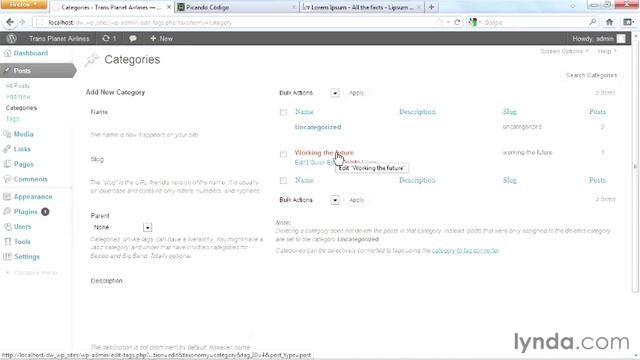The image size is (640, 360).
Task: Click the Tools icon in sidebar
Action: tap(7, 242)
